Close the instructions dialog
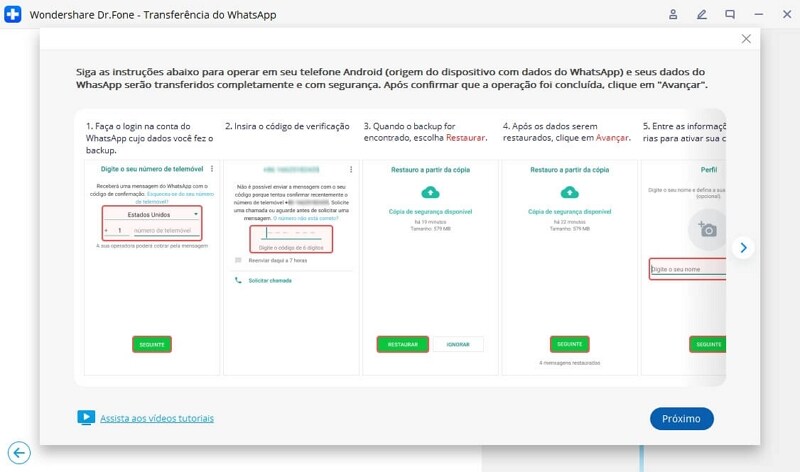The height and width of the screenshot is (472, 800). (746, 39)
